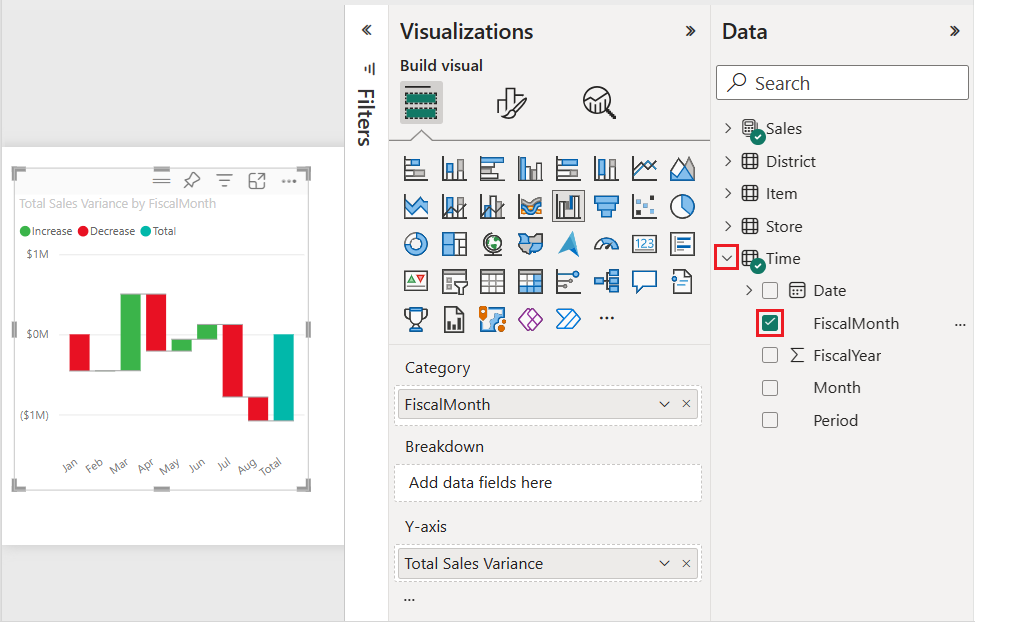The width and height of the screenshot is (1033, 622).
Task: Click the red August decrease bar
Action: [258, 408]
